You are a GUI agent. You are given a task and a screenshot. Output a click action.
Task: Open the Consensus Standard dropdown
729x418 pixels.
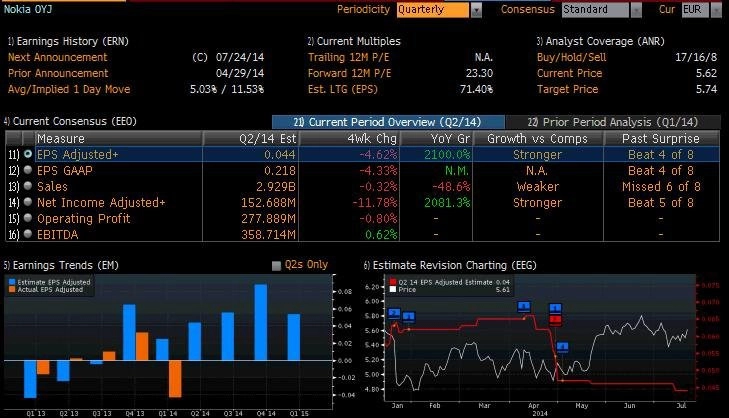point(636,10)
